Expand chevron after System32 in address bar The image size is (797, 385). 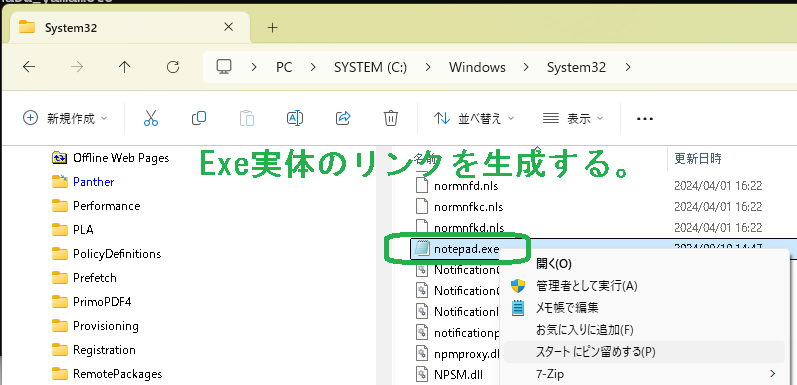pyautogui.click(x=628, y=67)
